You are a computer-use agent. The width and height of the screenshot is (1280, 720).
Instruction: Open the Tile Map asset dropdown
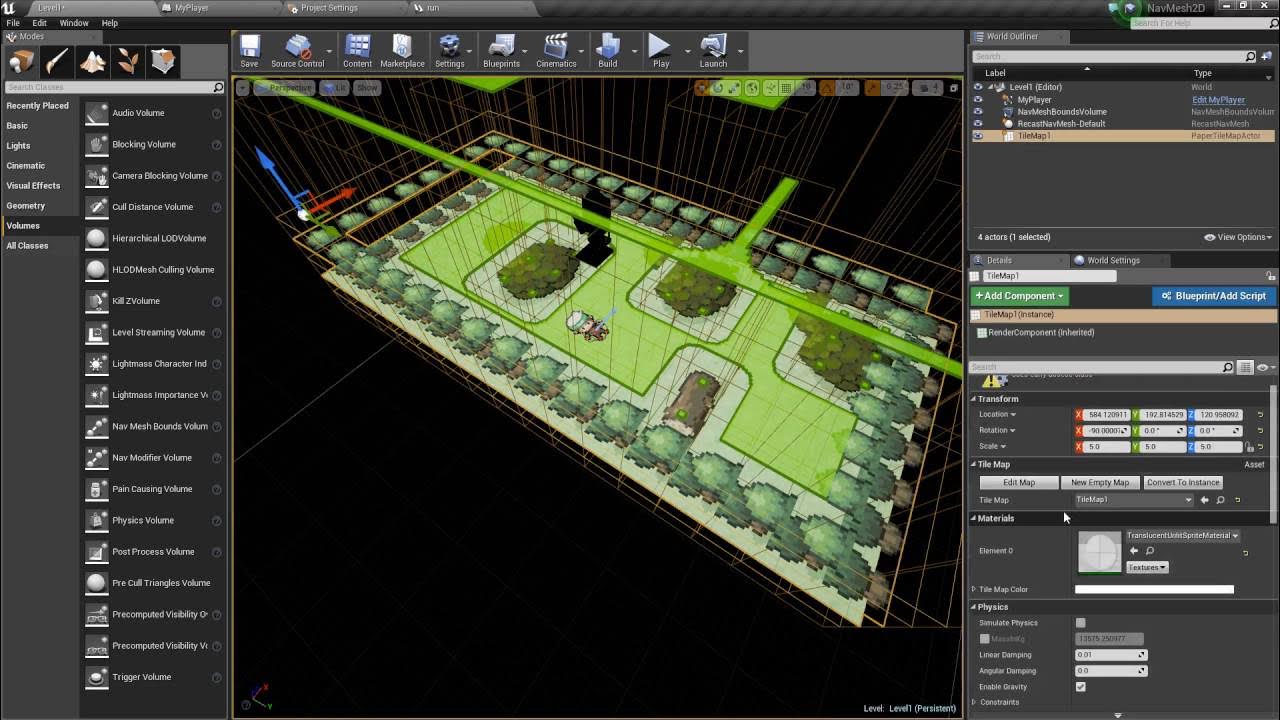tap(1134, 500)
